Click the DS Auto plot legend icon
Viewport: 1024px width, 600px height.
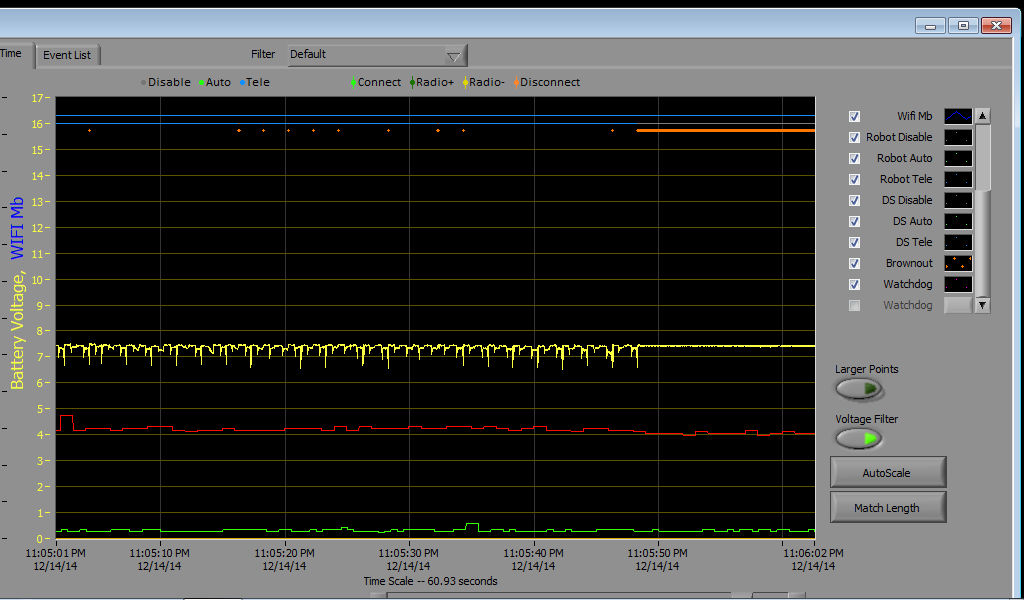click(958, 221)
